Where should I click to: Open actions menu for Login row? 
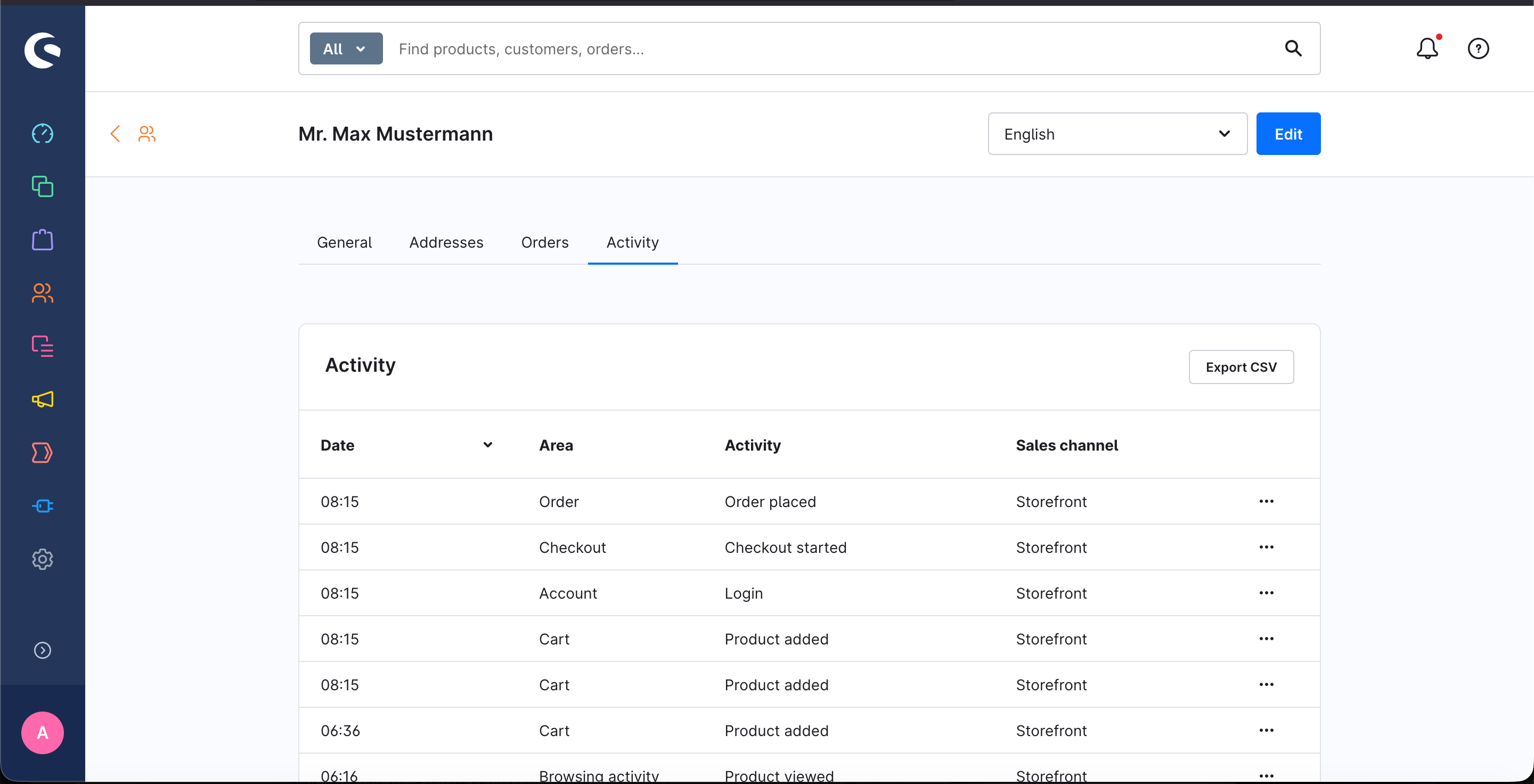click(x=1266, y=593)
